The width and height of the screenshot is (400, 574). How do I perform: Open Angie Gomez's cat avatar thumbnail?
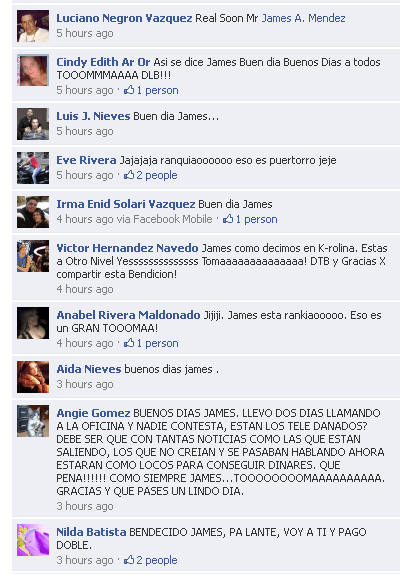[x=33, y=421]
